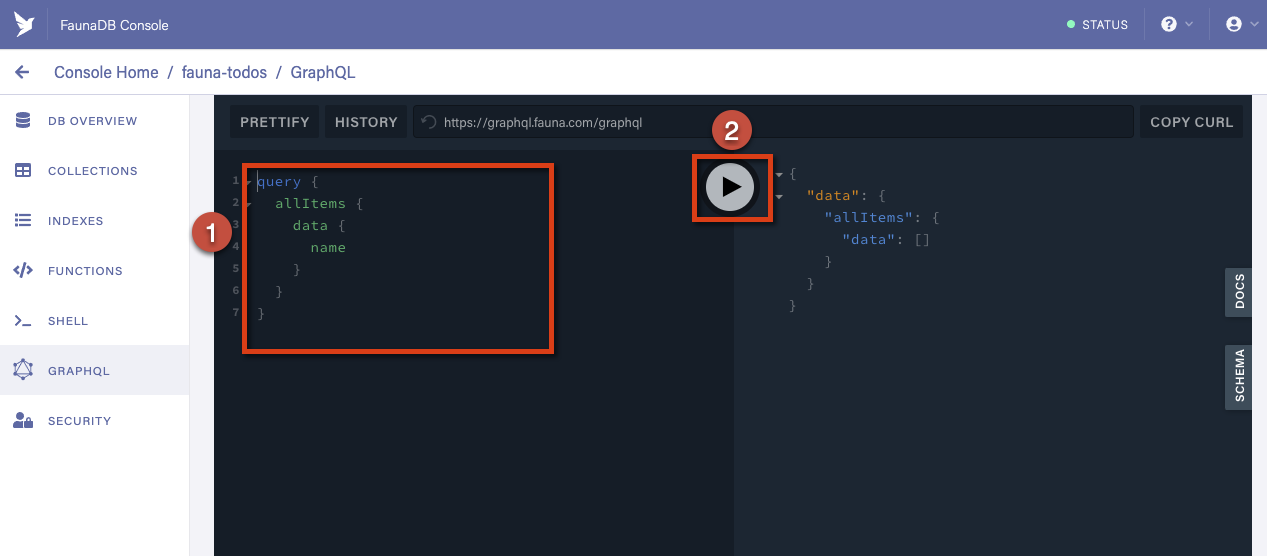
Task: Click 'allItems' in the query editor
Action: (x=310, y=204)
